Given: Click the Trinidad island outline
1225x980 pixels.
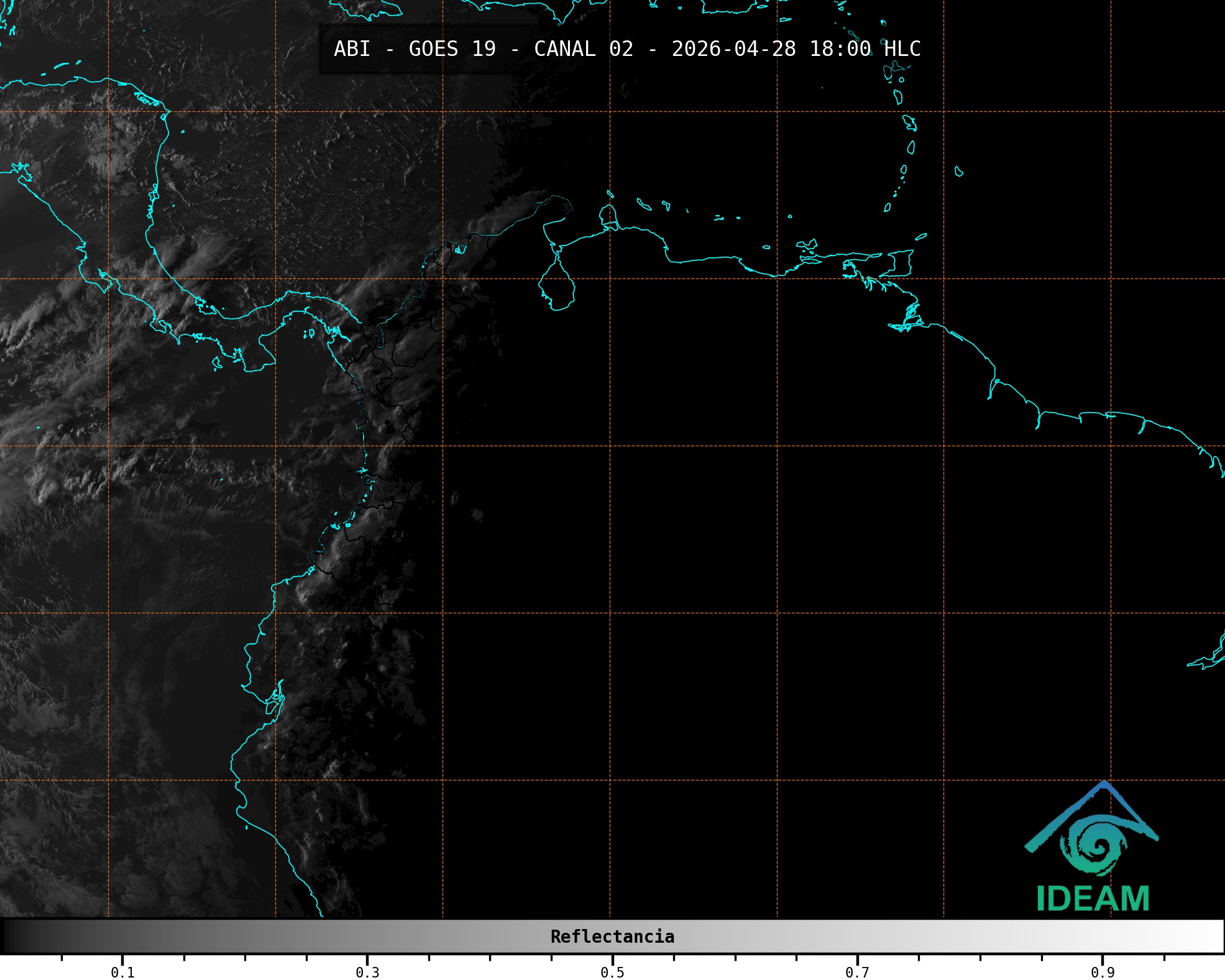Looking at the screenshot, I should [x=901, y=262].
